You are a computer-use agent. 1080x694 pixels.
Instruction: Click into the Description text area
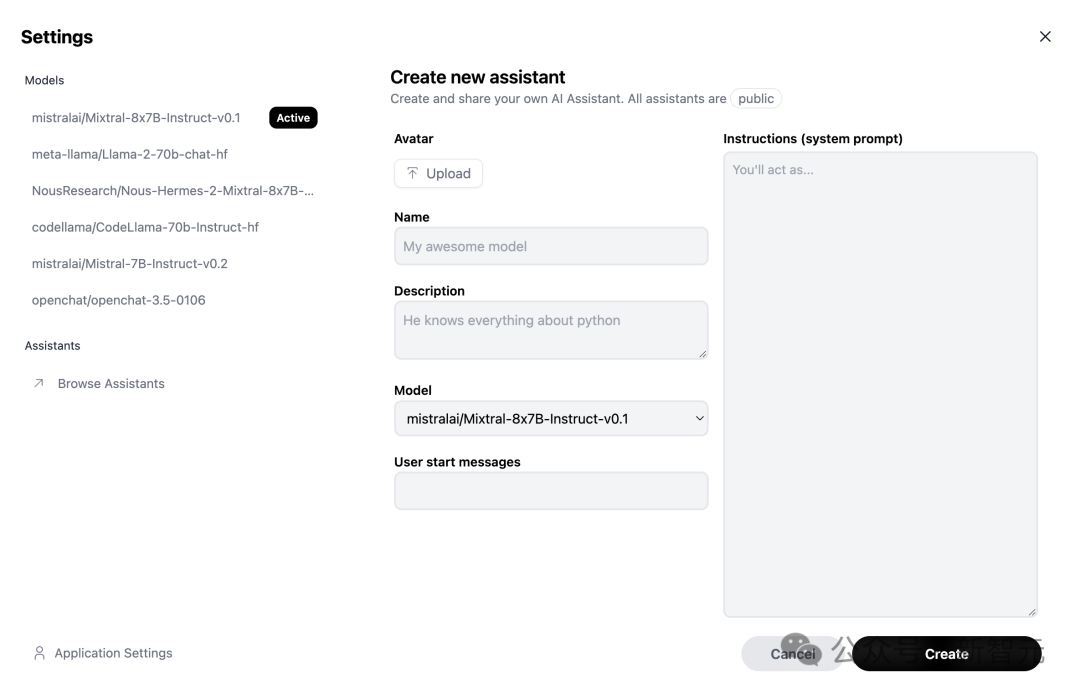point(551,330)
